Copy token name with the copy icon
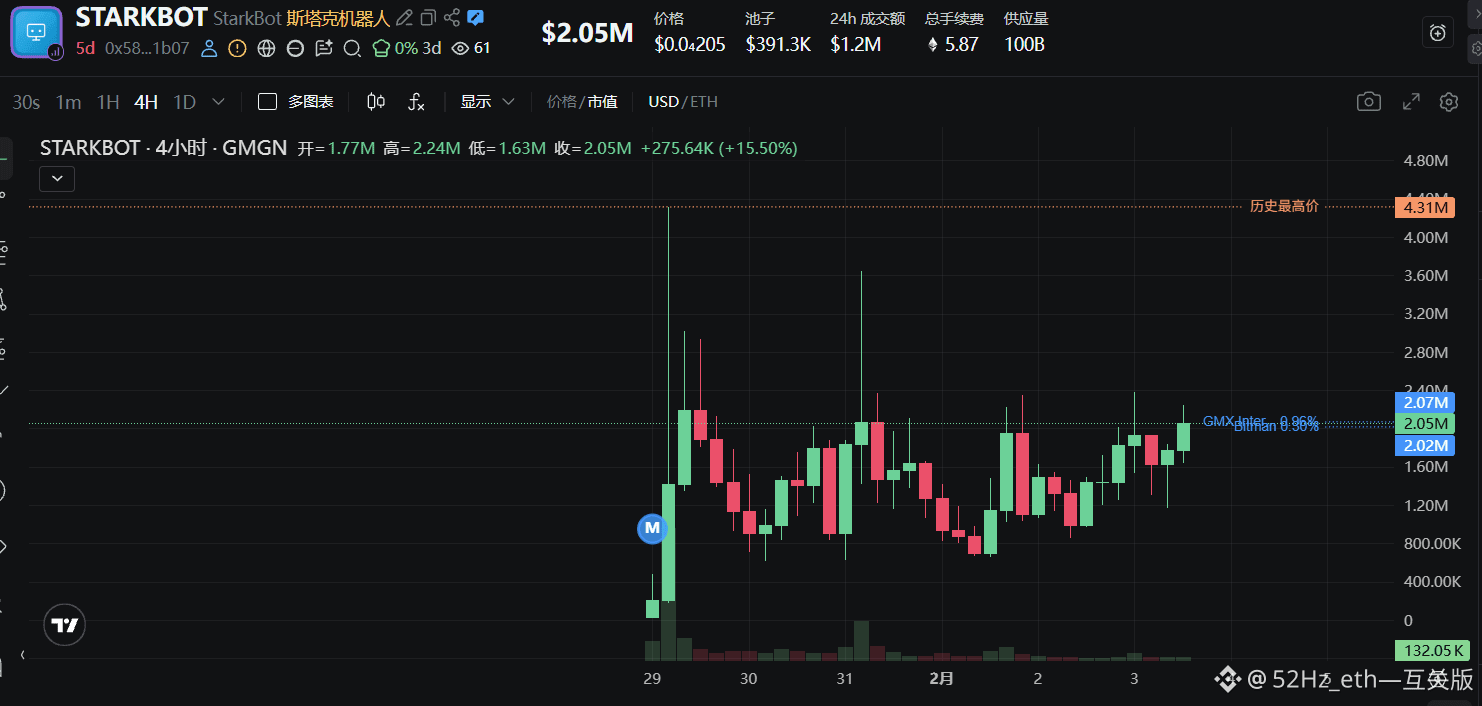Viewport: 1482px width, 706px height. (x=428, y=18)
